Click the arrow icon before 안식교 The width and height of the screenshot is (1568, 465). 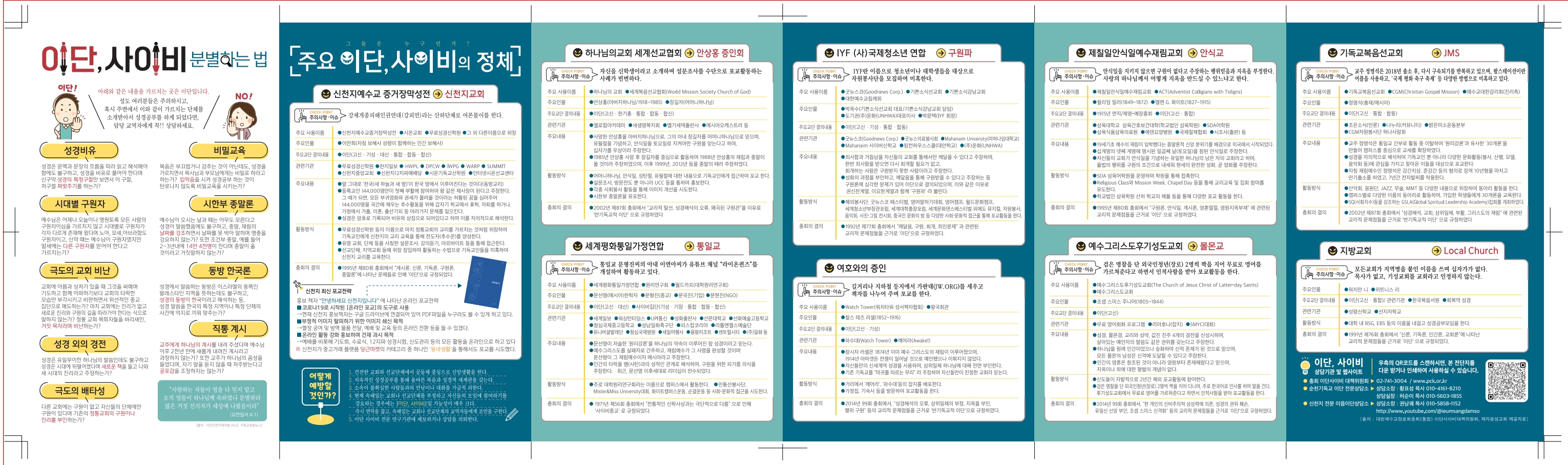(x=1193, y=53)
